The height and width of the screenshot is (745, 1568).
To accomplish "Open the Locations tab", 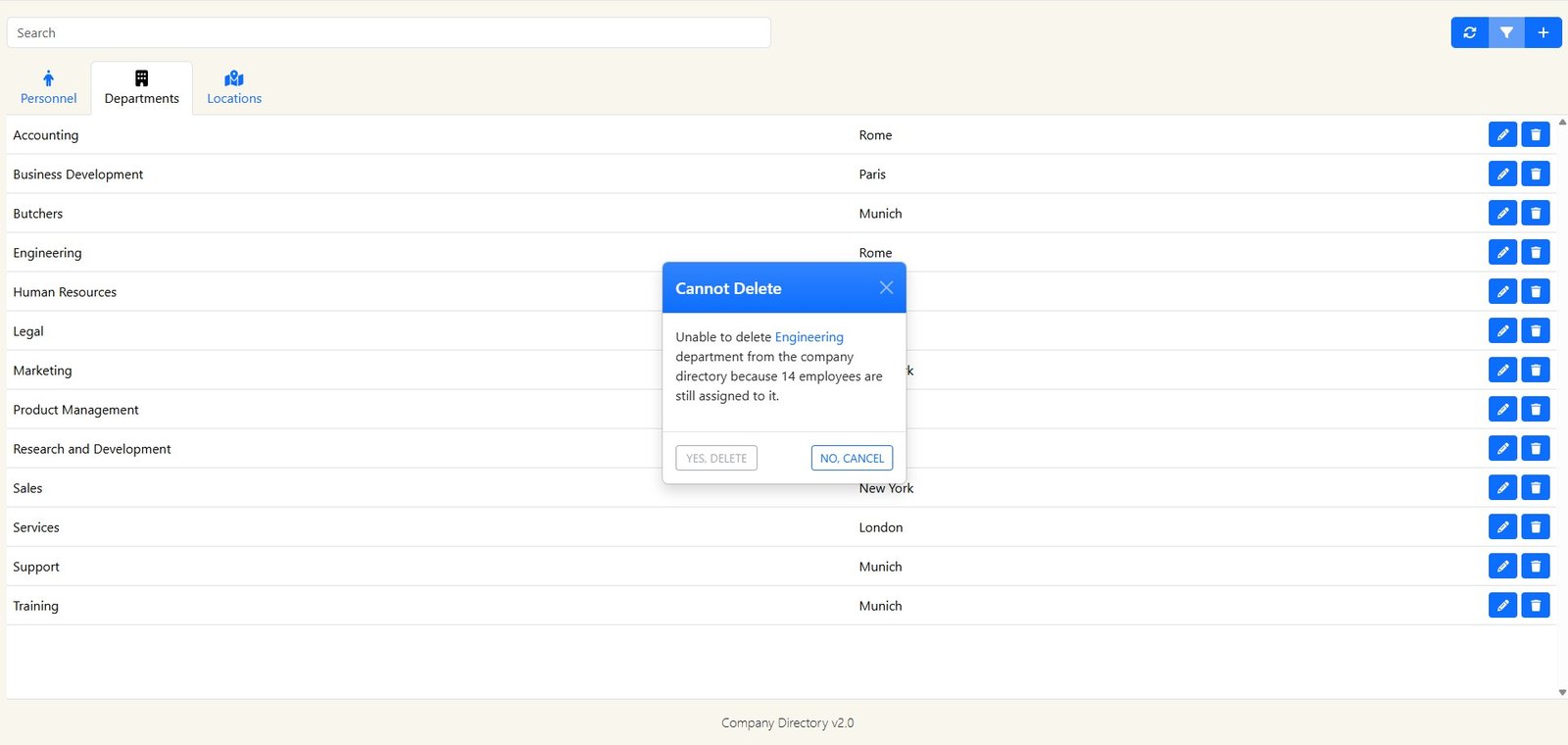I will click(234, 87).
